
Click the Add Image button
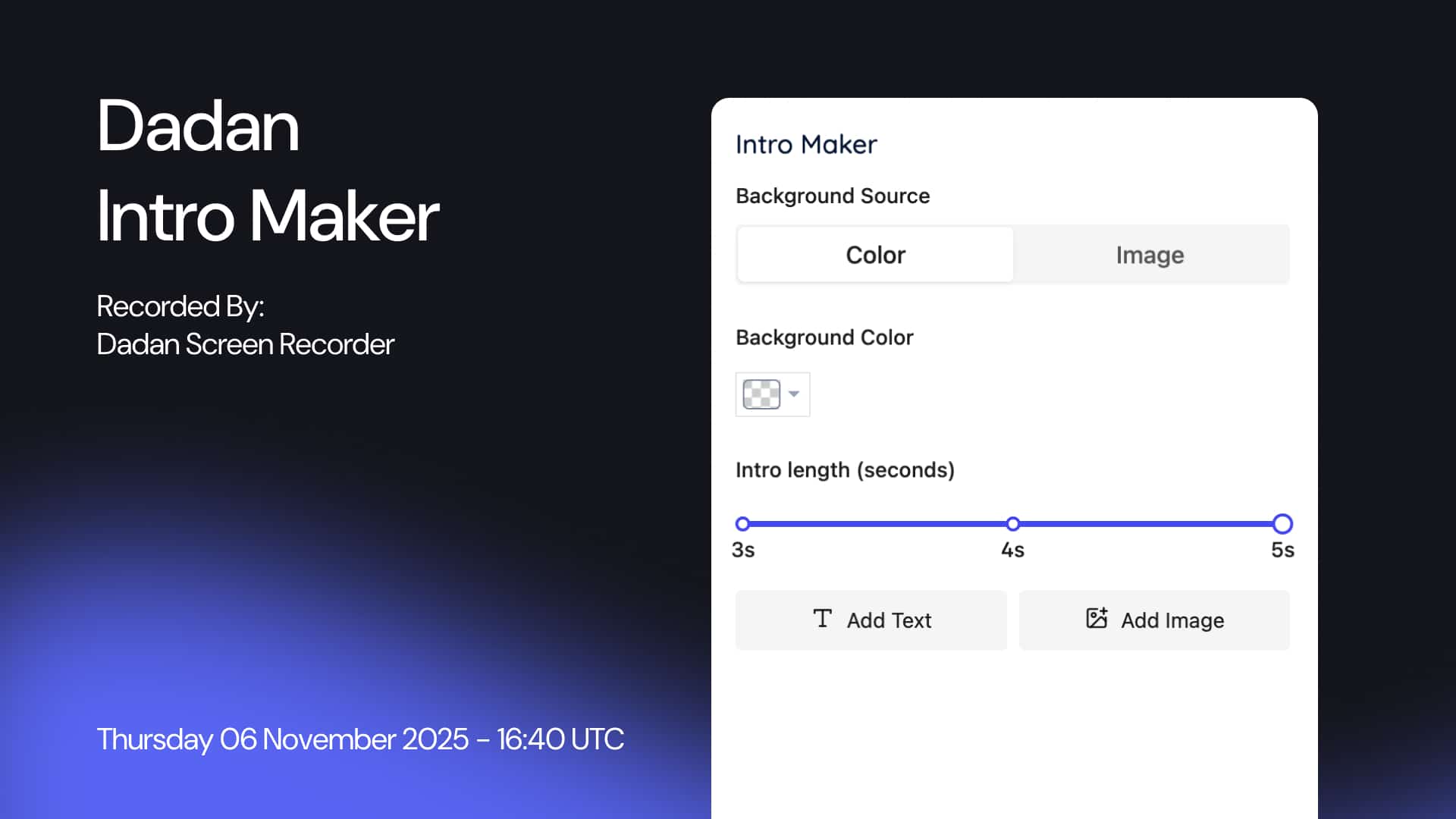pyautogui.click(x=1153, y=620)
